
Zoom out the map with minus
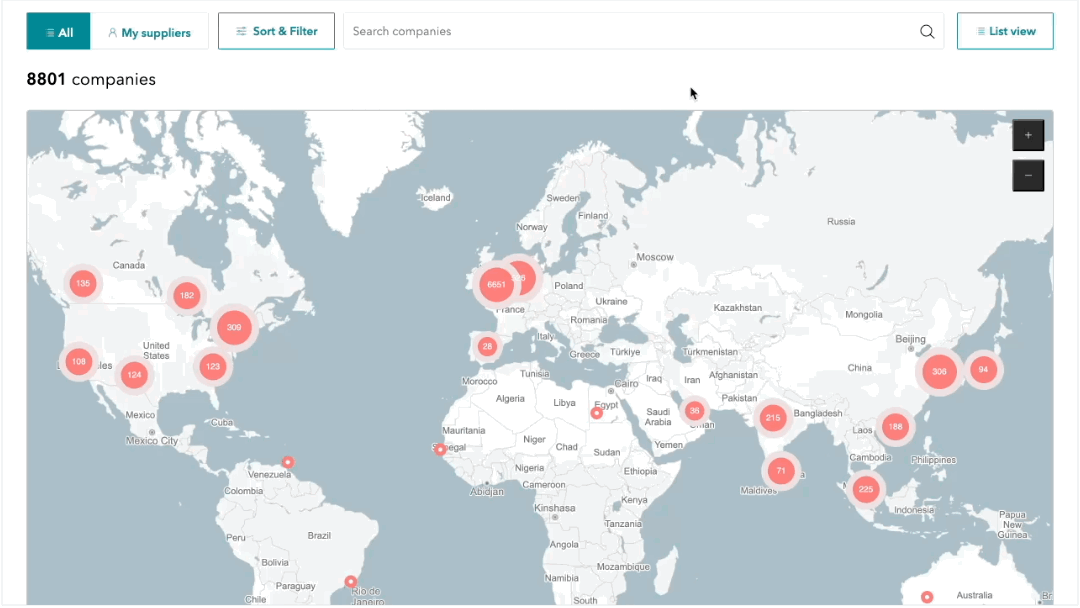[1028, 176]
